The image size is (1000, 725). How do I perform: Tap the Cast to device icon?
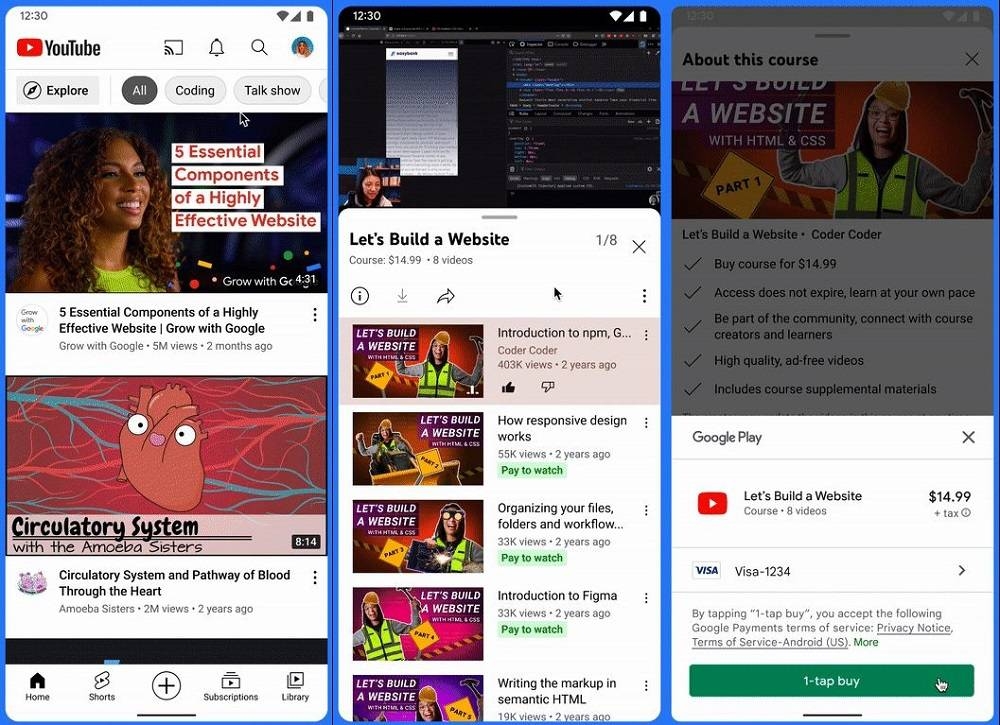click(x=173, y=48)
